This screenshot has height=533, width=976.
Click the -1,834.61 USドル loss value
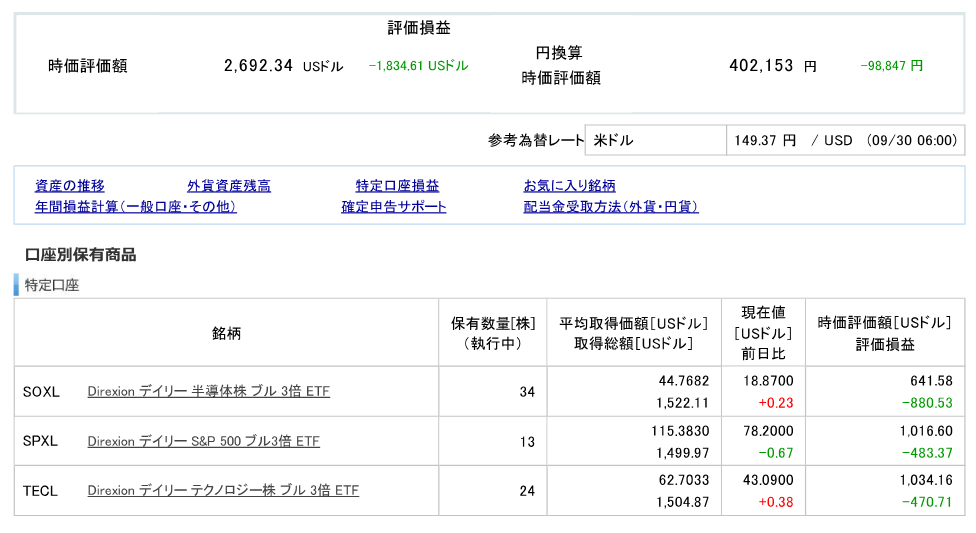point(418,65)
